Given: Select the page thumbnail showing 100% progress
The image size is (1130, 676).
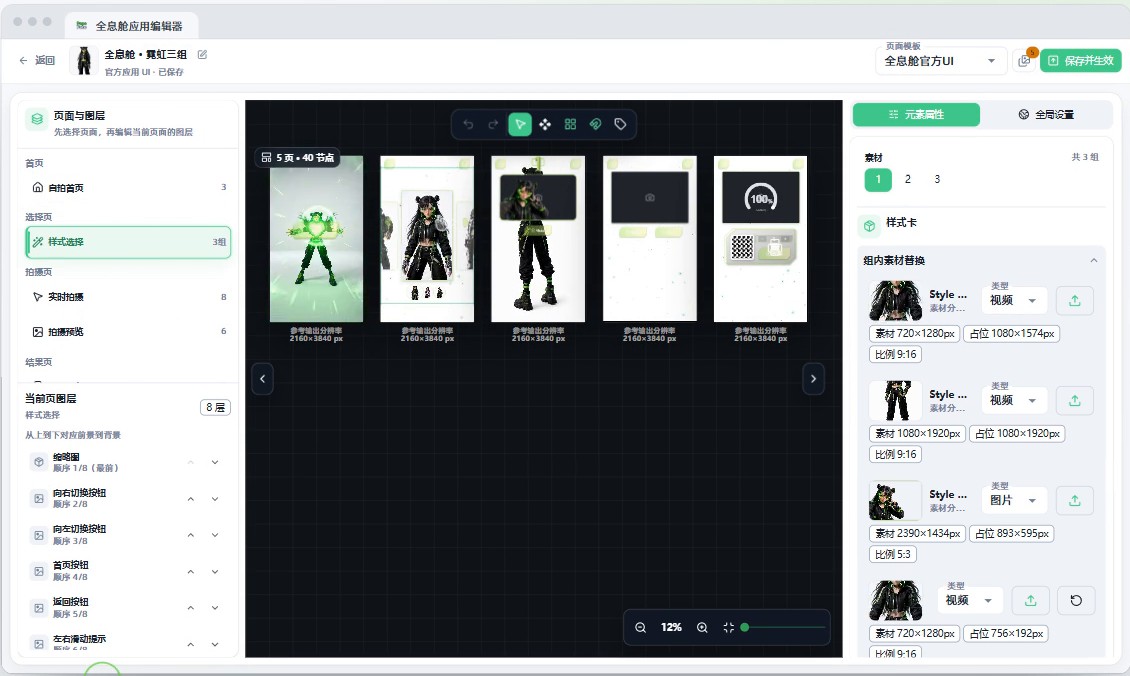Looking at the screenshot, I should tap(760, 239).
